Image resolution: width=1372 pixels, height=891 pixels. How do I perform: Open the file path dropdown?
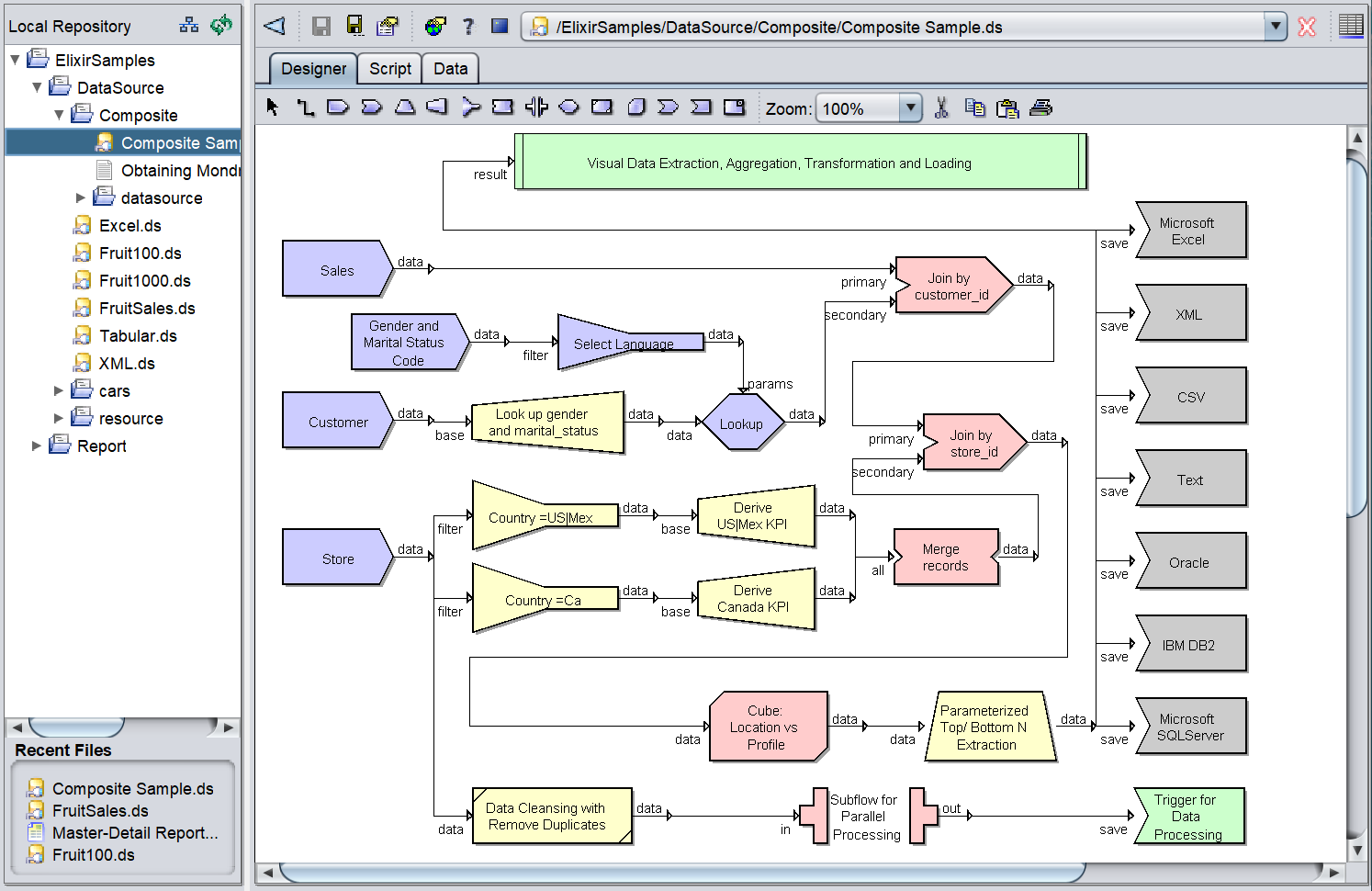pos(1275,27)
